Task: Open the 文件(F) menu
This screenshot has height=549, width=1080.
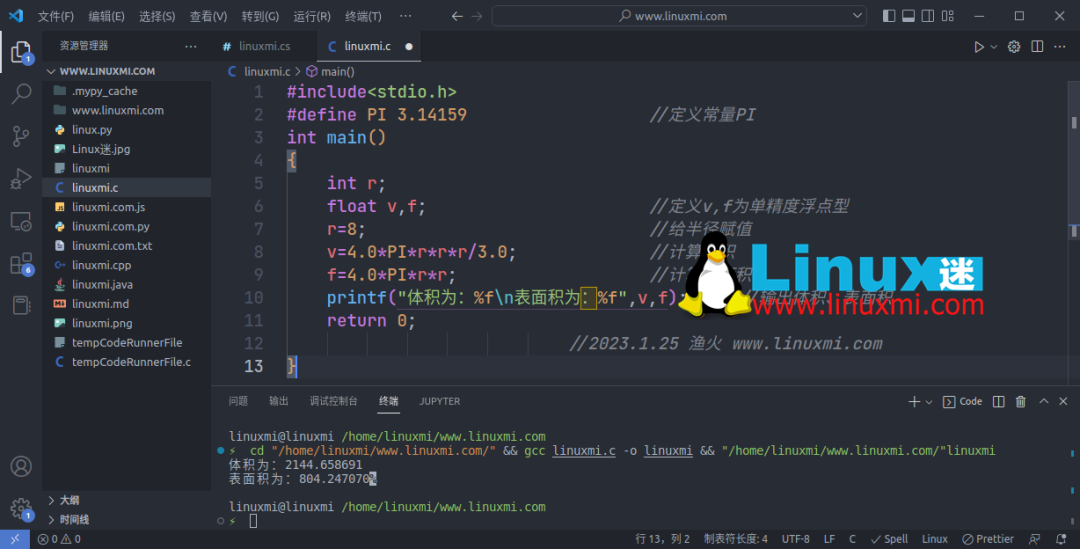Action: (x=56, y=16)
